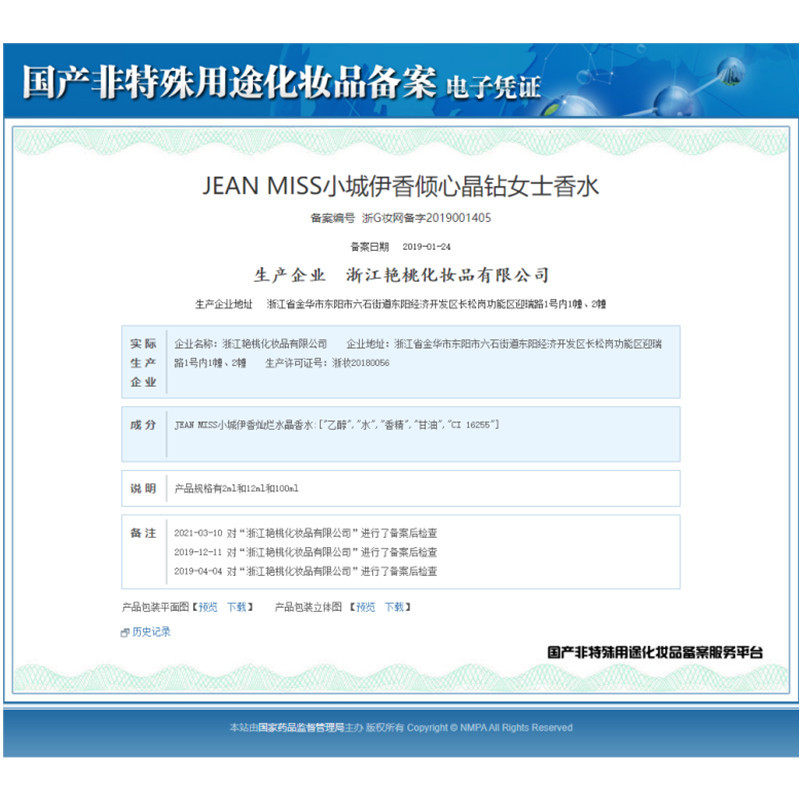The height and width of the screenshot is (800, 800).
Task: Click the 说明 section label
Action: tap(143, 488)
